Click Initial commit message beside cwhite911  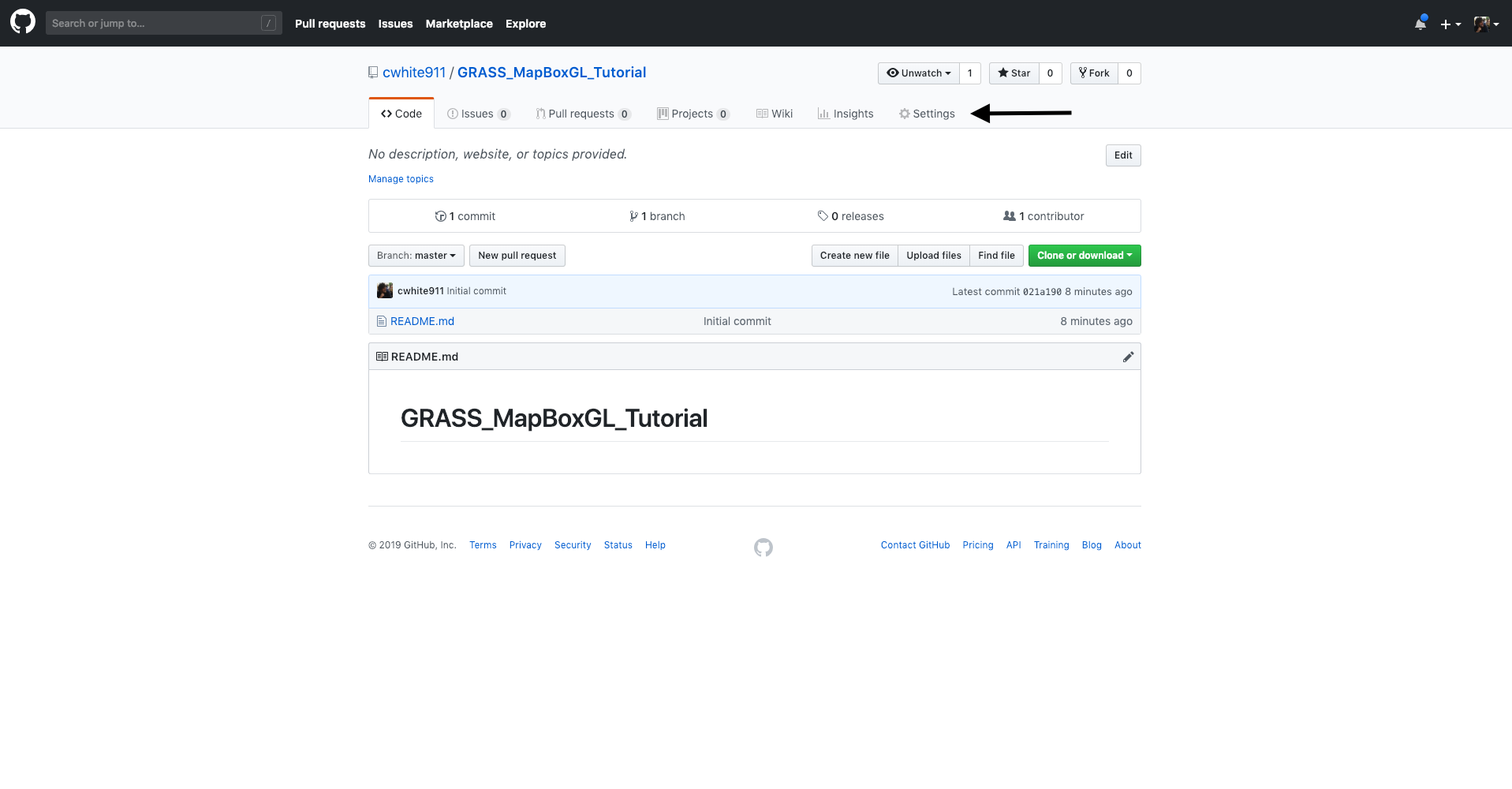476,291
